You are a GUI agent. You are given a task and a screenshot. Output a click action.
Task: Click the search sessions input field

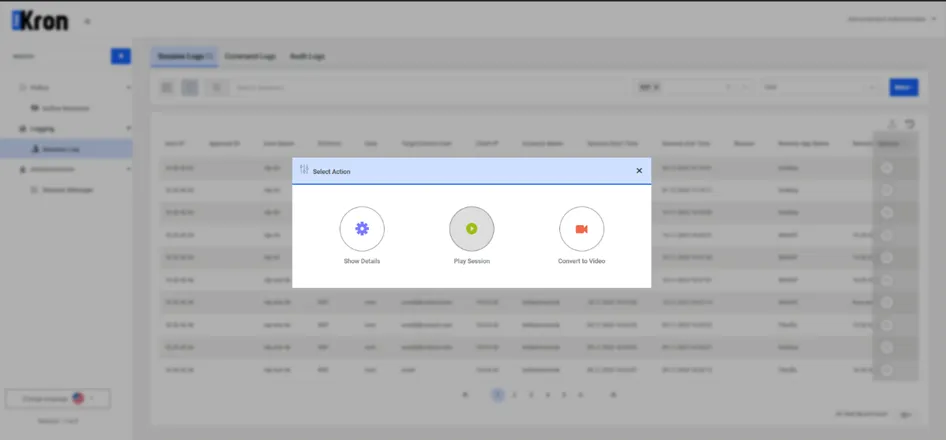point(428,88)
